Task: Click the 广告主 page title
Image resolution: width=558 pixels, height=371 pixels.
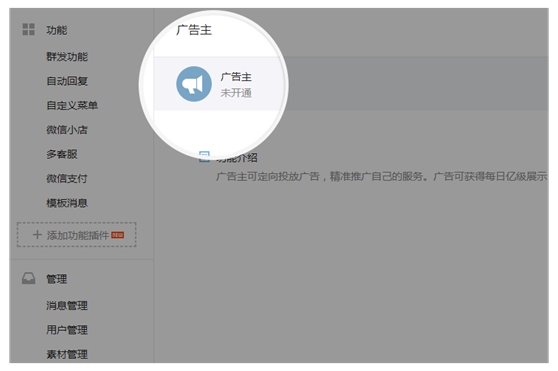Action: click(194, 30)
